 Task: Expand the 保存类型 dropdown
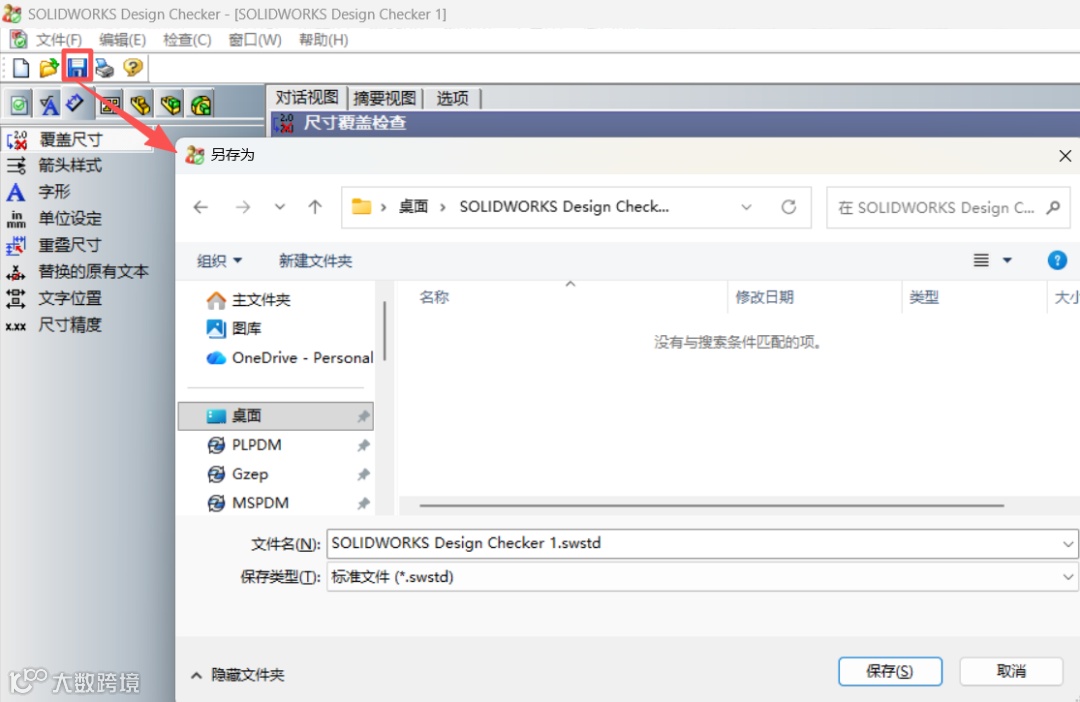[1068, 577]
